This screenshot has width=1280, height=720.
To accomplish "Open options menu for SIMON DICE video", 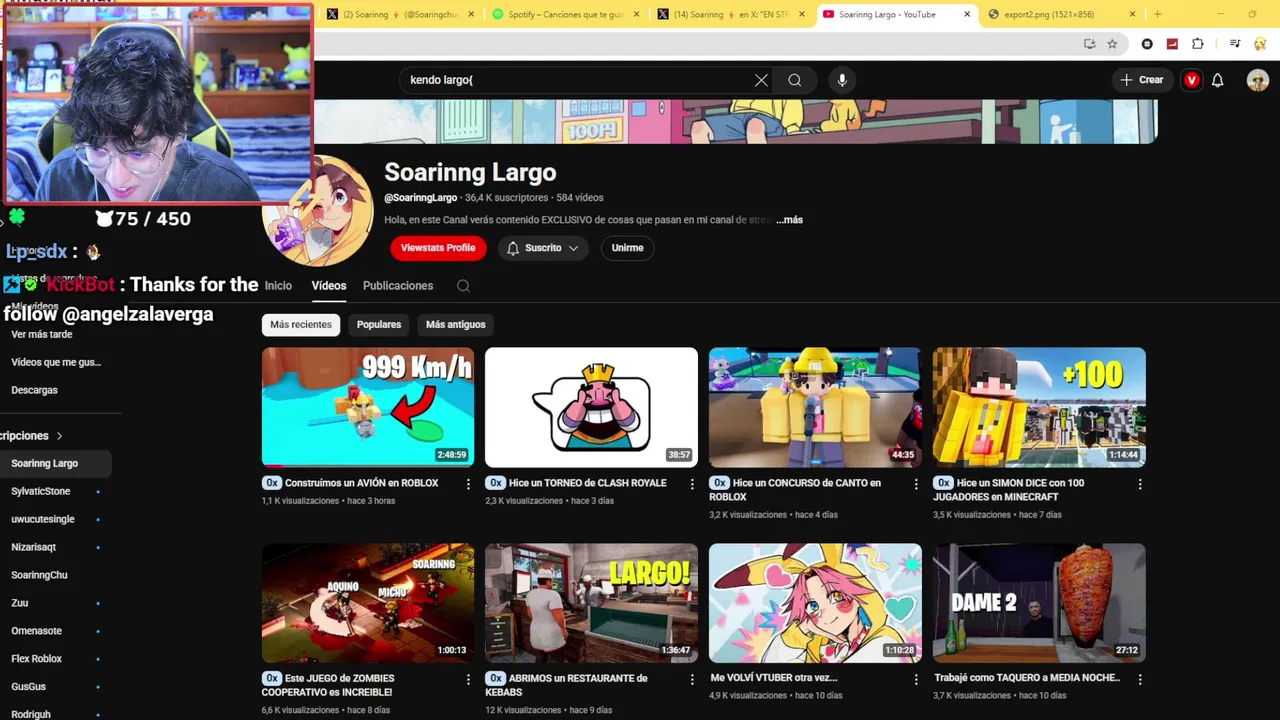I will coord(1140,484).
